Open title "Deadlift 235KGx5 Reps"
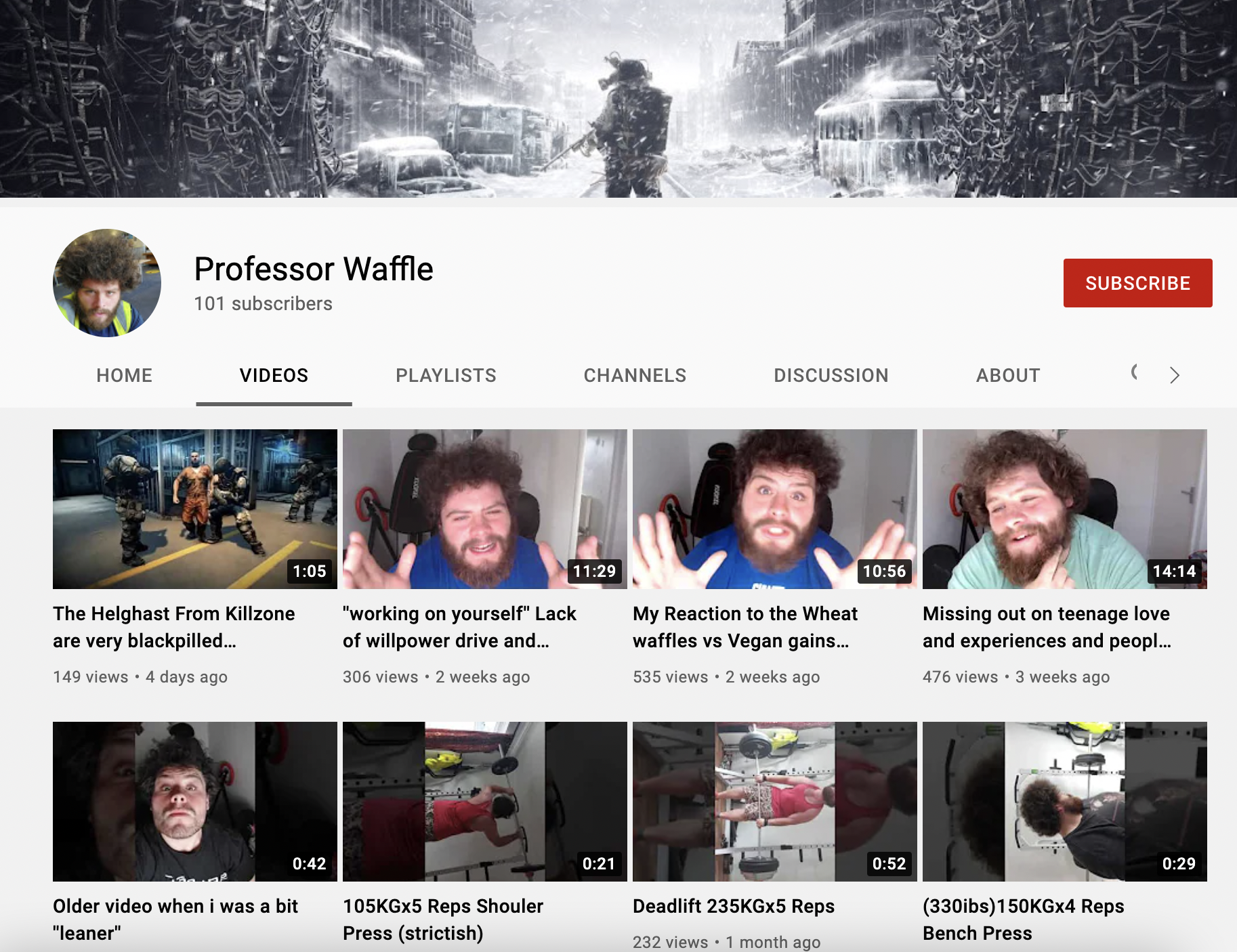This screenshot has height=952, width=1237. [x=734, y=906]
